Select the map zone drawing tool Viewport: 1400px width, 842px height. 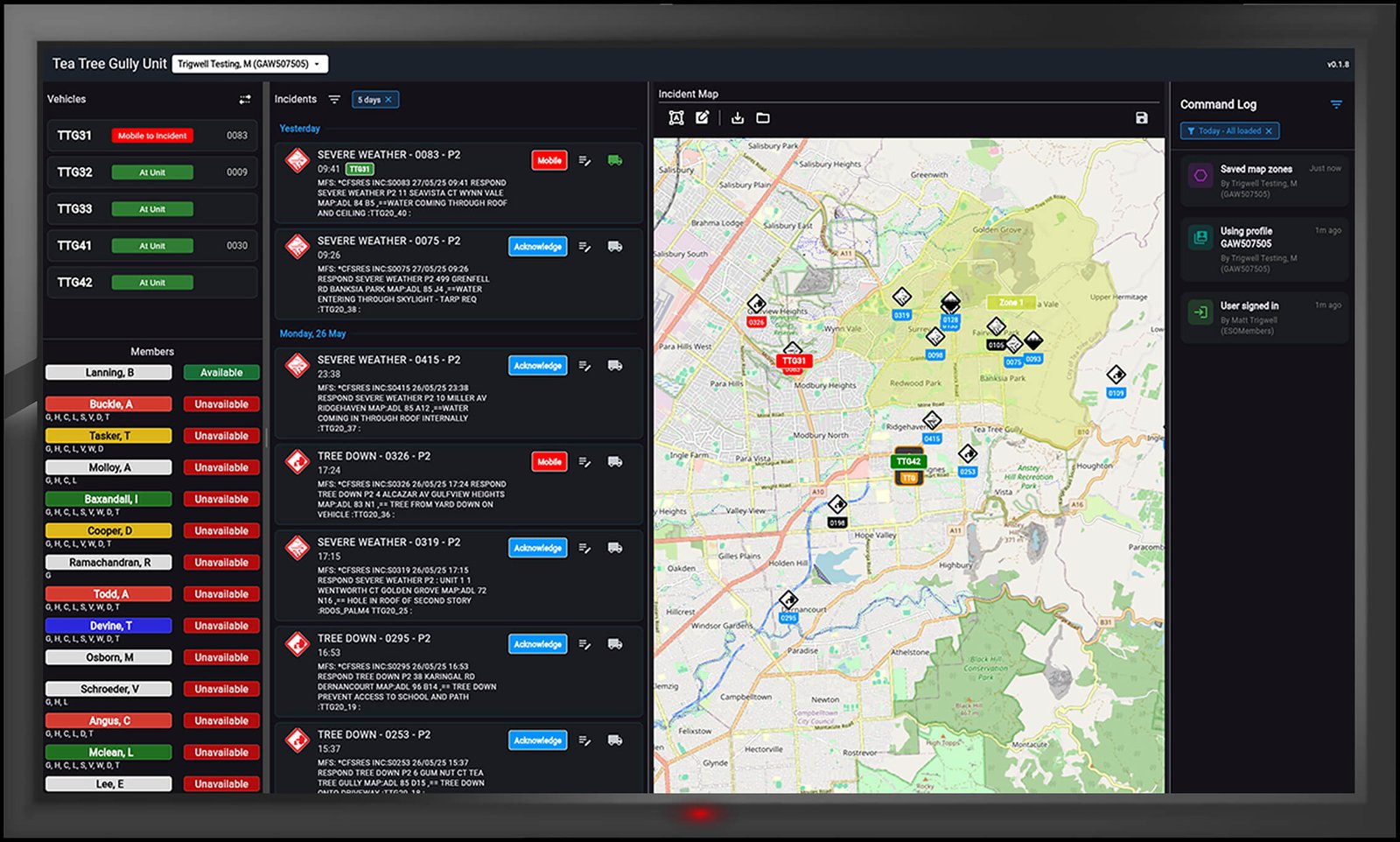pyautogui.click(x=675, y=116)
